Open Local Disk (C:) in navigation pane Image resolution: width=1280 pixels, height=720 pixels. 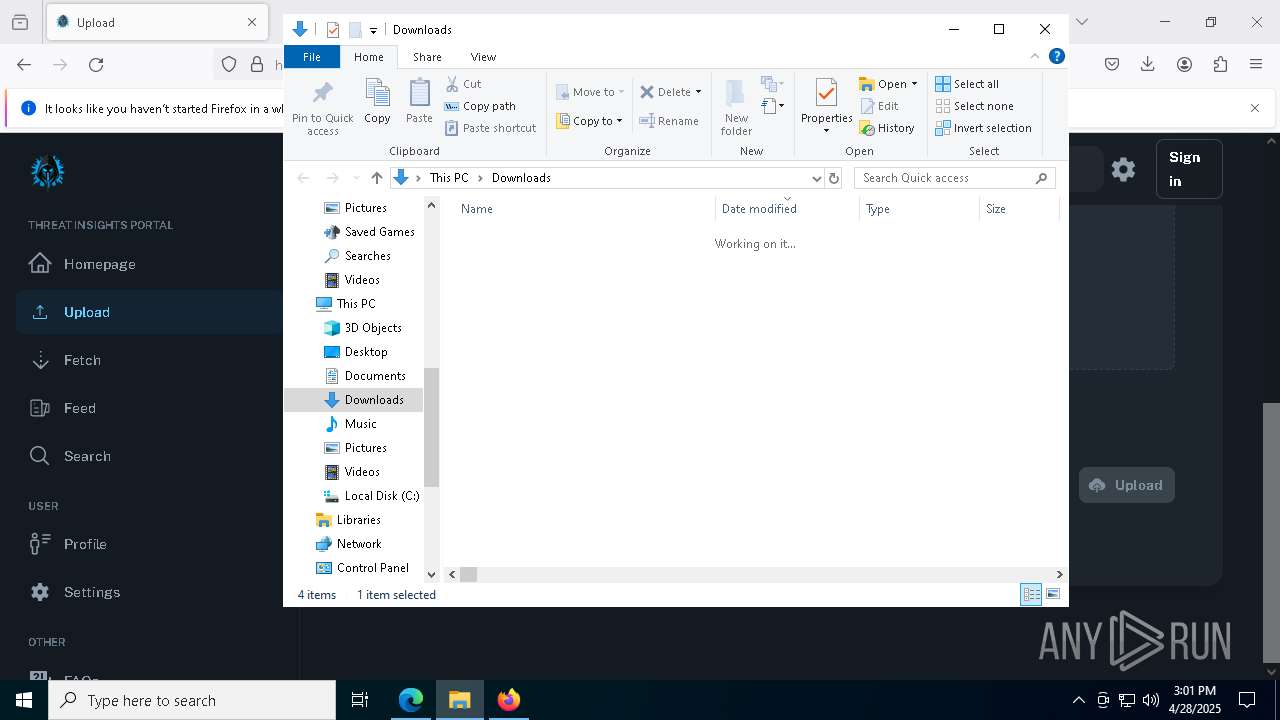point(371,496)
